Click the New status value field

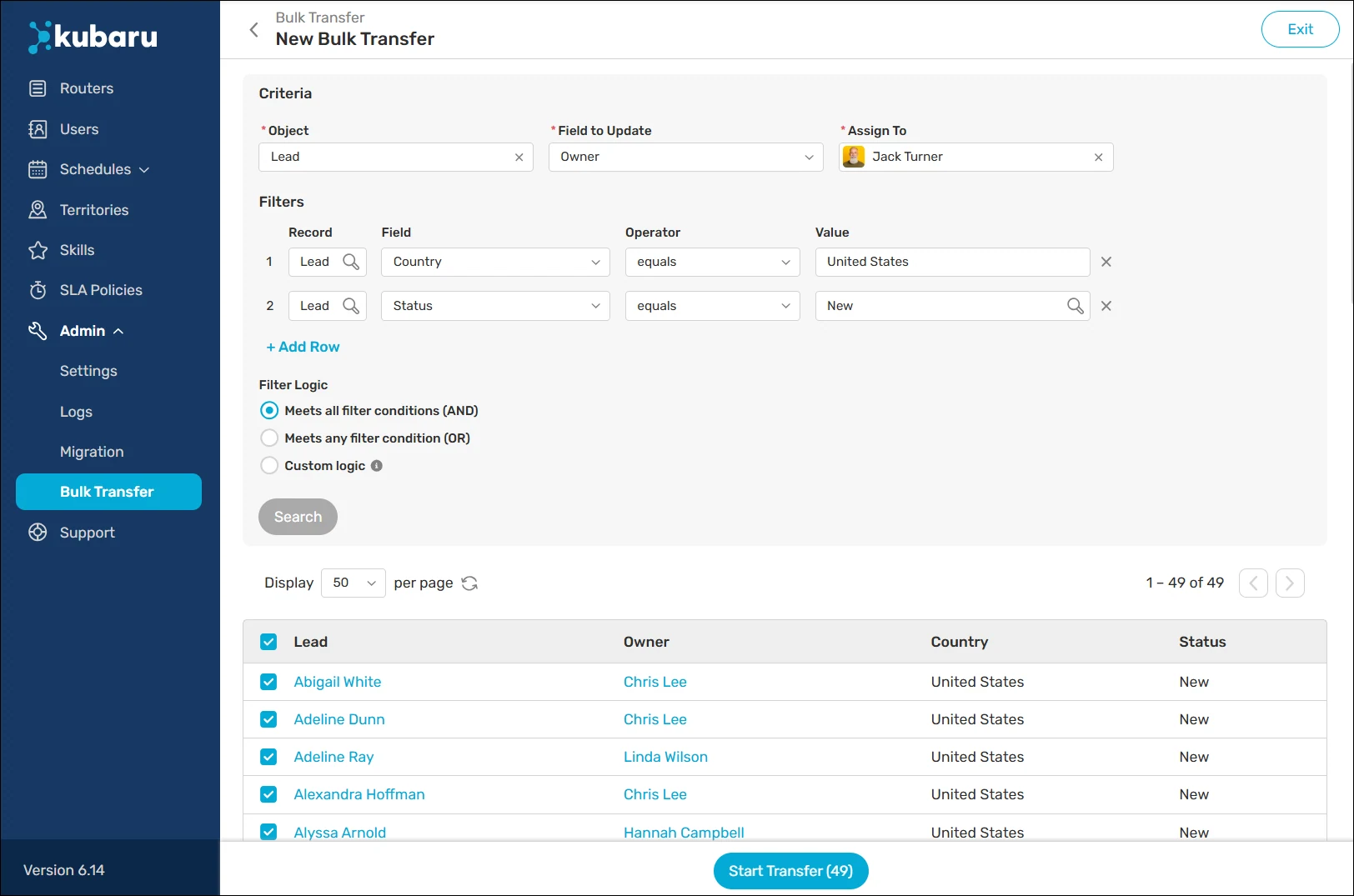(x=952, y=306)
